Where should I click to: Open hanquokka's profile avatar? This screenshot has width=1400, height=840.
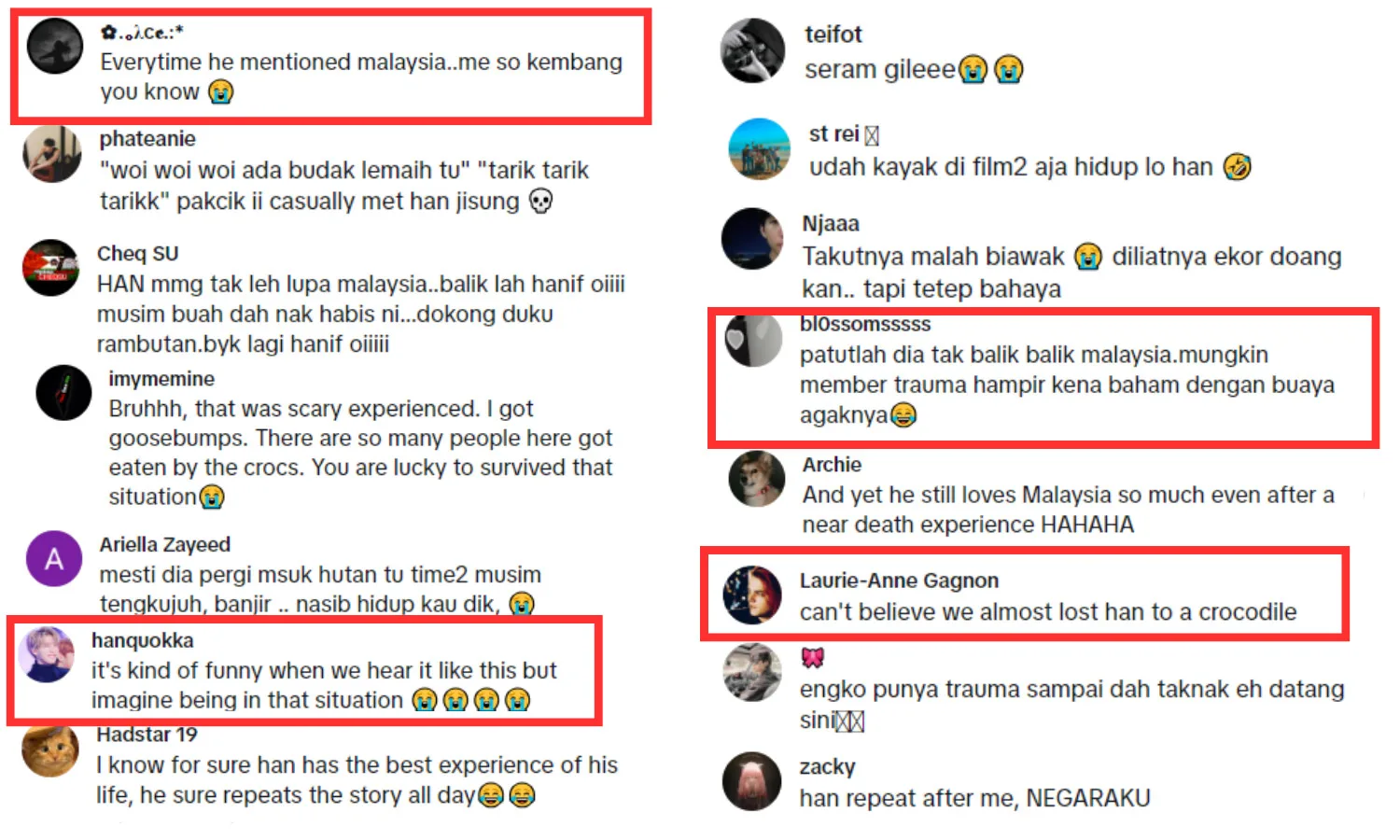(46, 655)
